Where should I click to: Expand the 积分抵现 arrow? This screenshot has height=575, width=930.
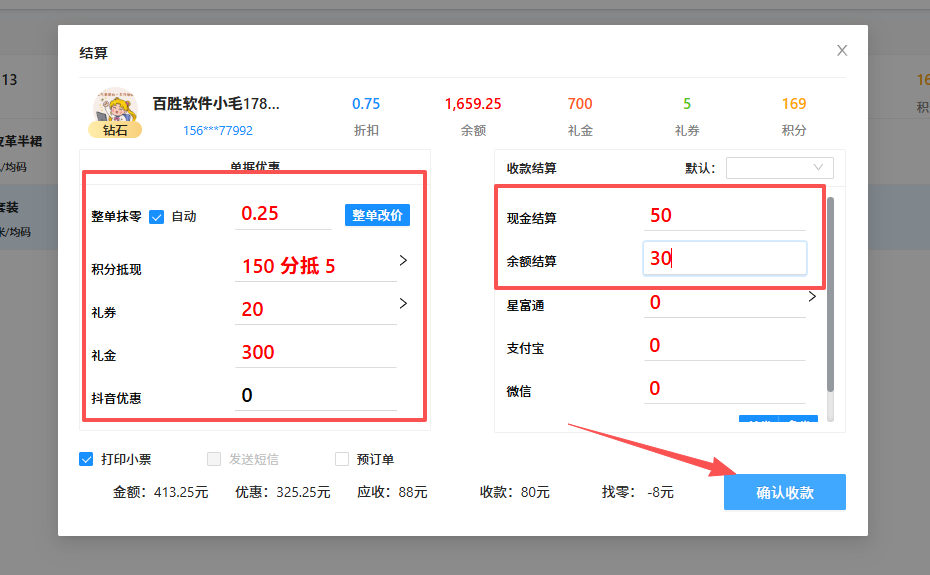[403, 261]
